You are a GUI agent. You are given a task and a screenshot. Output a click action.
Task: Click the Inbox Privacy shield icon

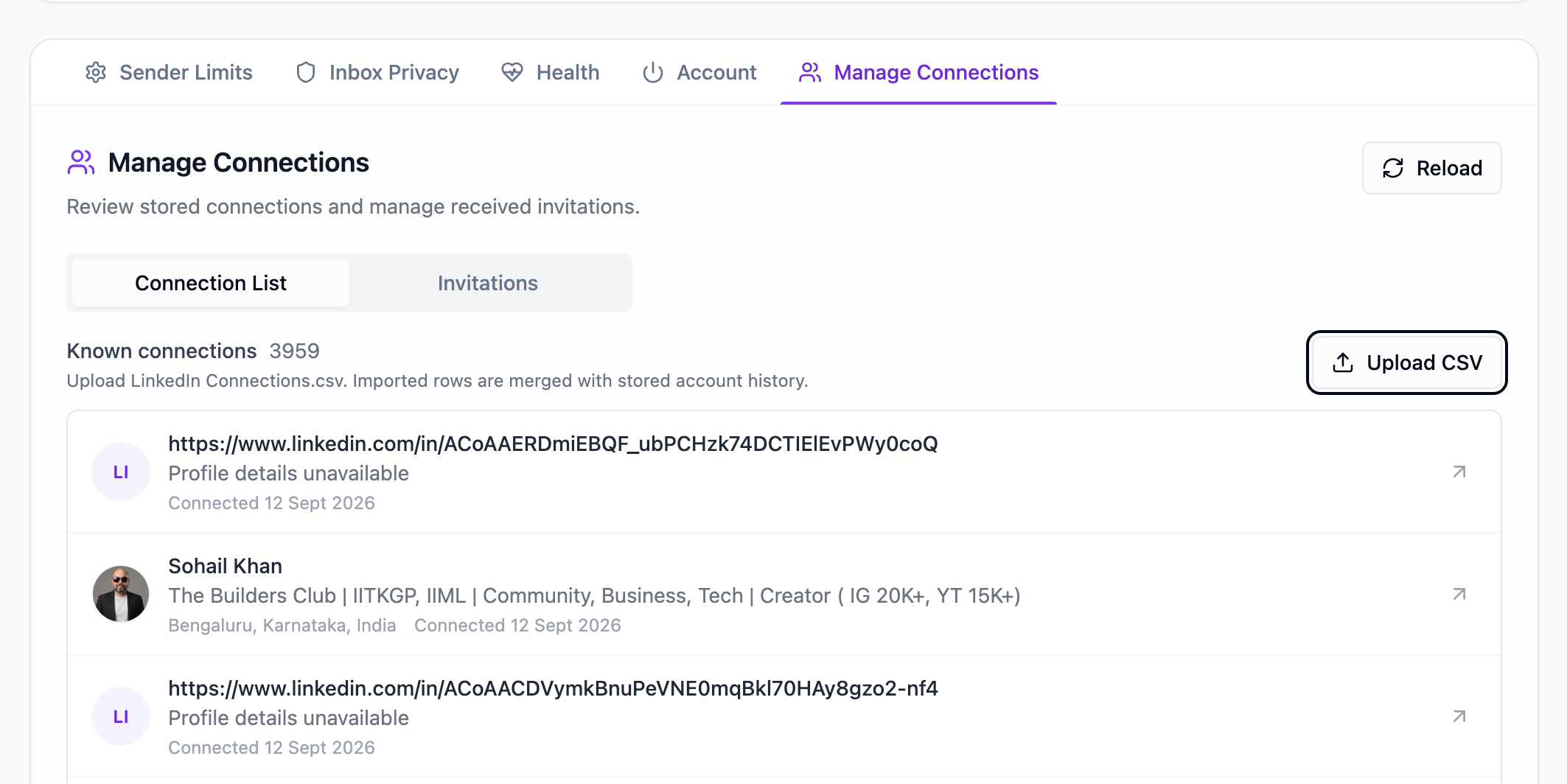coord(306,72)
